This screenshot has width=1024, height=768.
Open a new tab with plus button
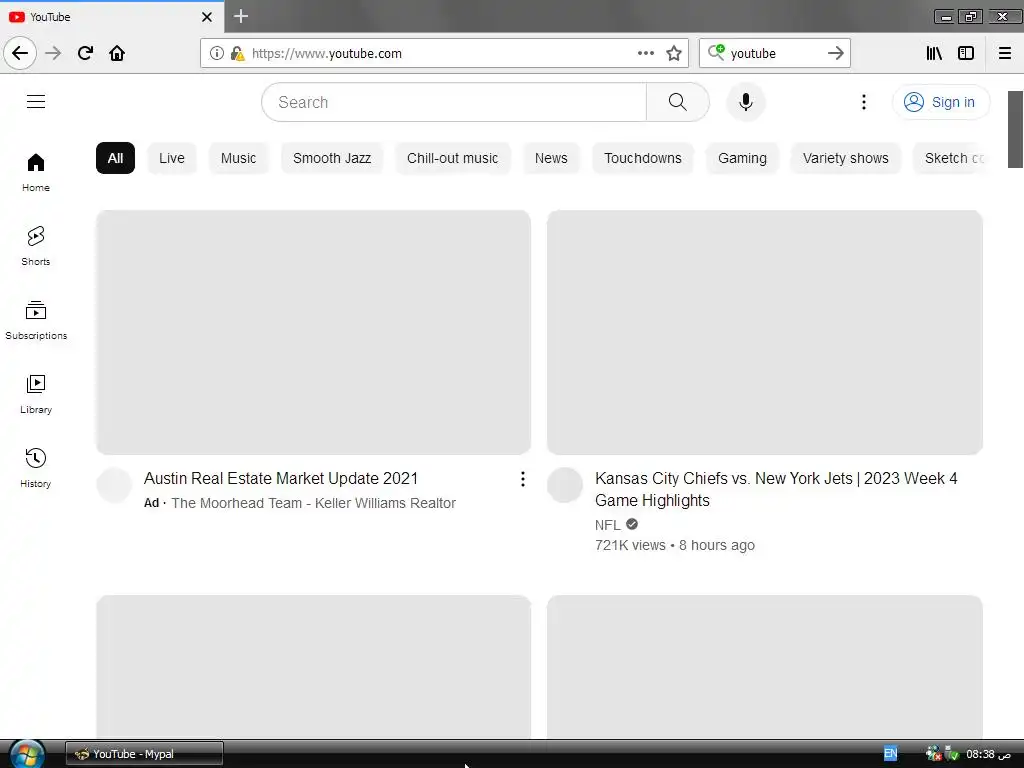(x=240, y=16)
